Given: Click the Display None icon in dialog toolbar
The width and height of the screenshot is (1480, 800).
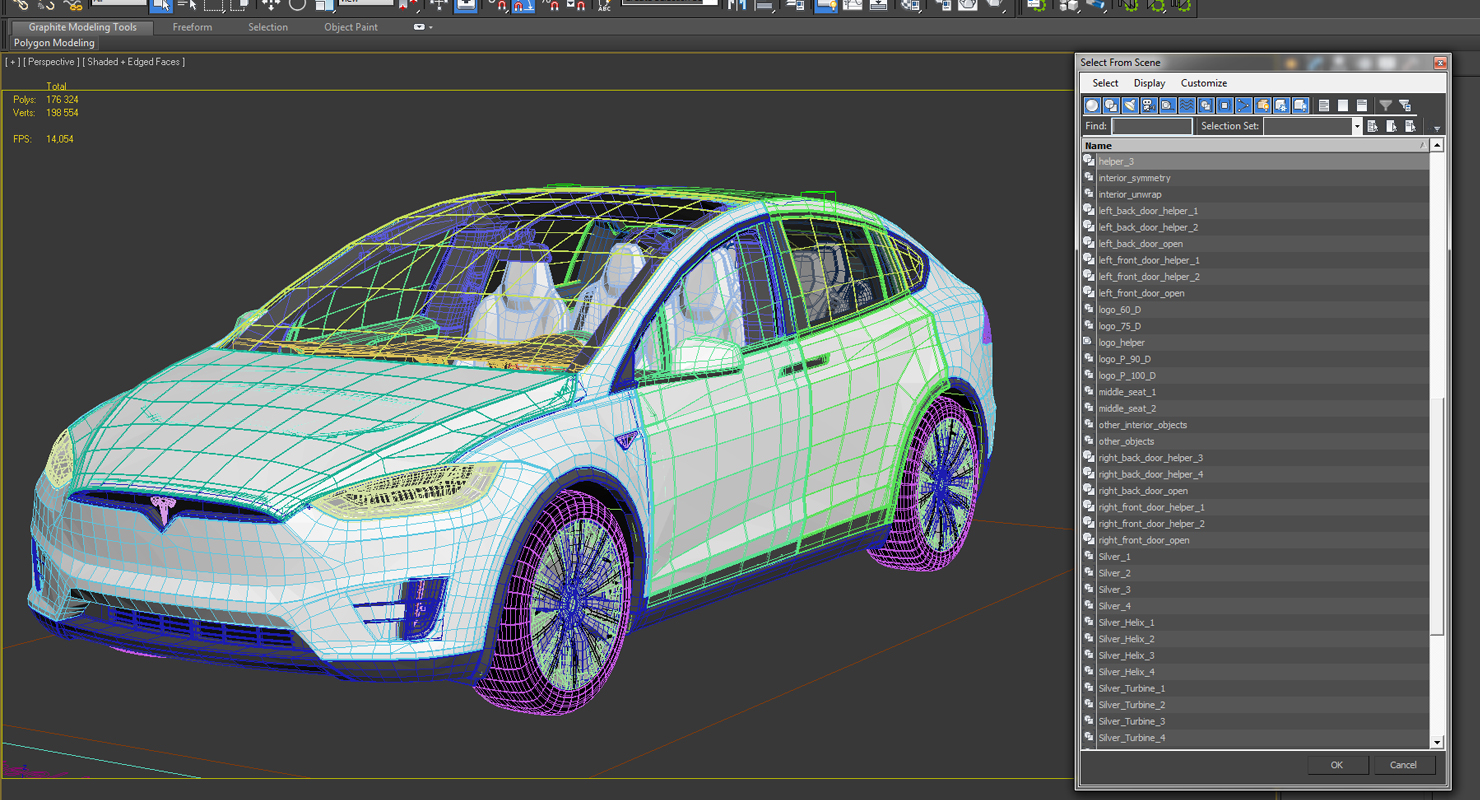Looking at the screenshot, I should click(1343, 105).
